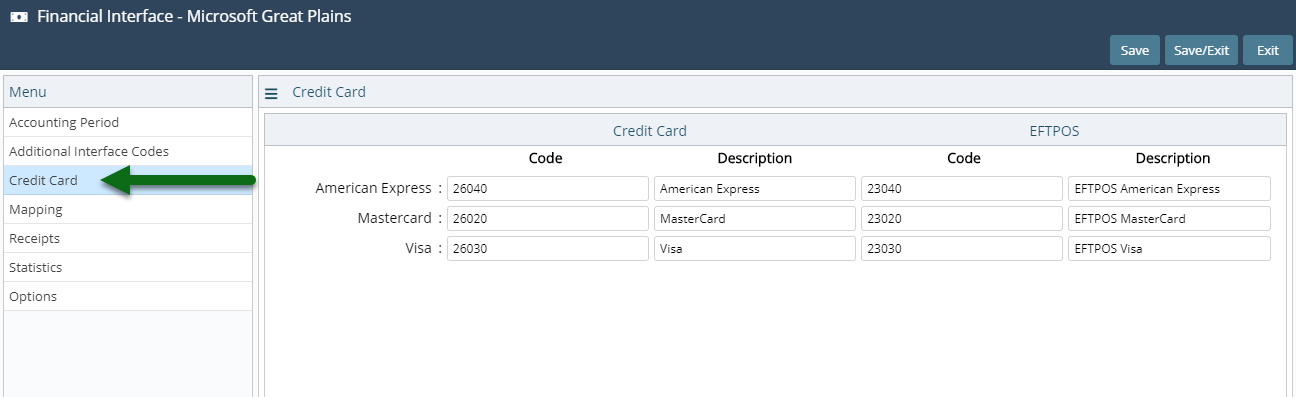Click the Exit button
The height and width of the screenshot is (397, 1296).
1268,50
